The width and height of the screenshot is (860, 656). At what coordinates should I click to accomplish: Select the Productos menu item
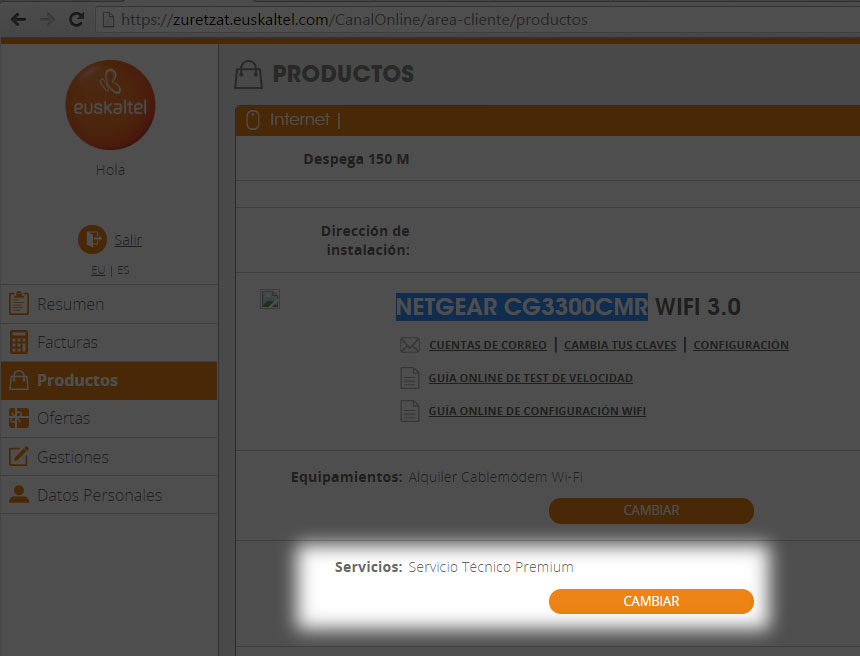(x=109, y=380)
